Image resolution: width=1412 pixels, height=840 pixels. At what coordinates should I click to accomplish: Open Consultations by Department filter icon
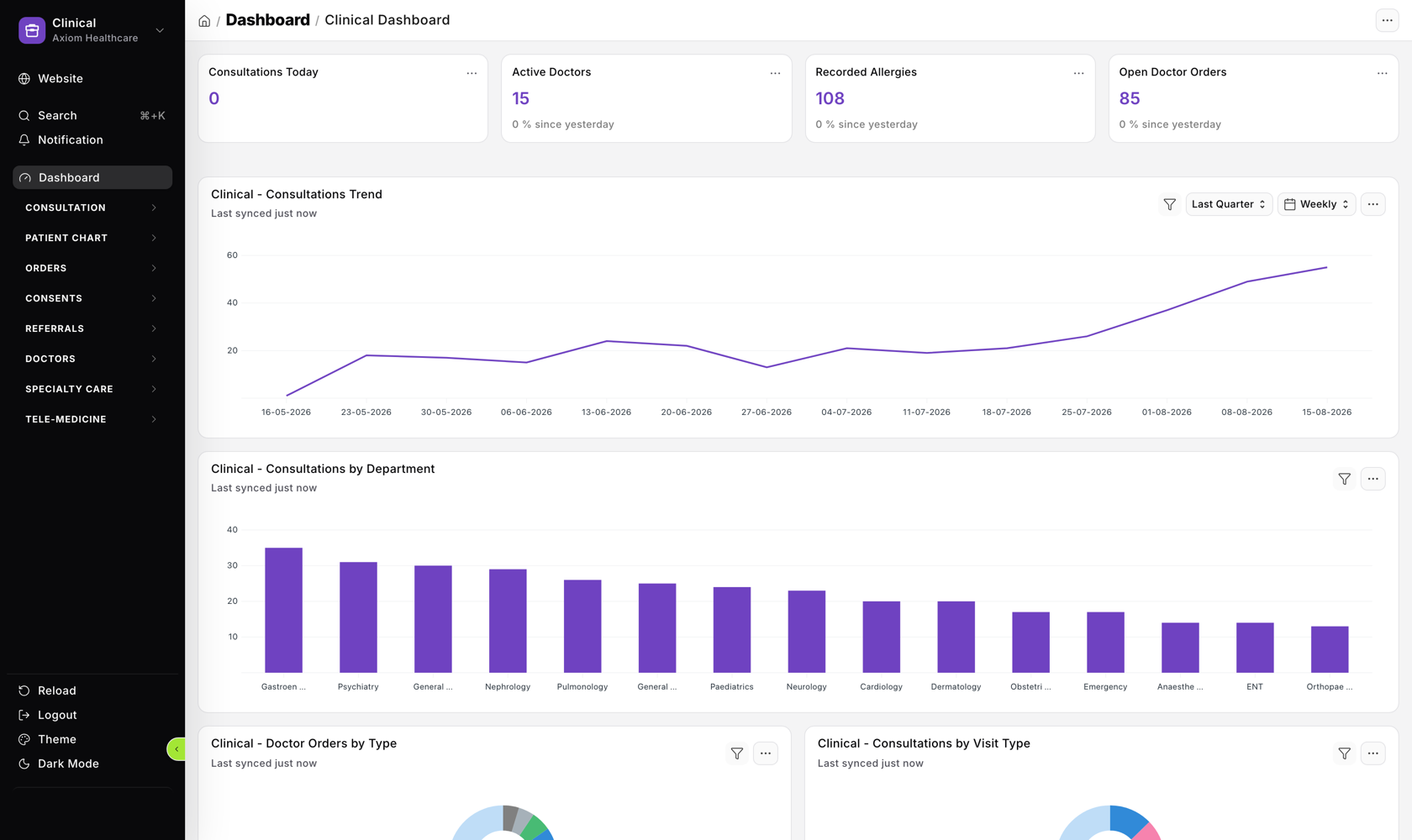tap(1344, 479)
